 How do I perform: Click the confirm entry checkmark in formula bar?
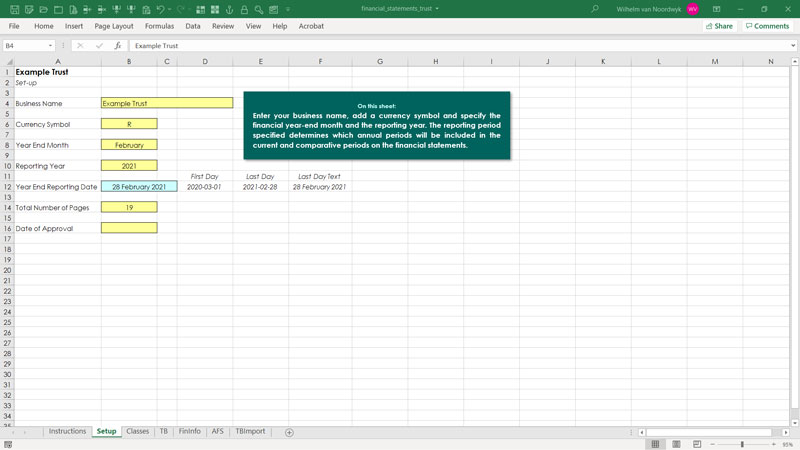(x=99, y=45)
